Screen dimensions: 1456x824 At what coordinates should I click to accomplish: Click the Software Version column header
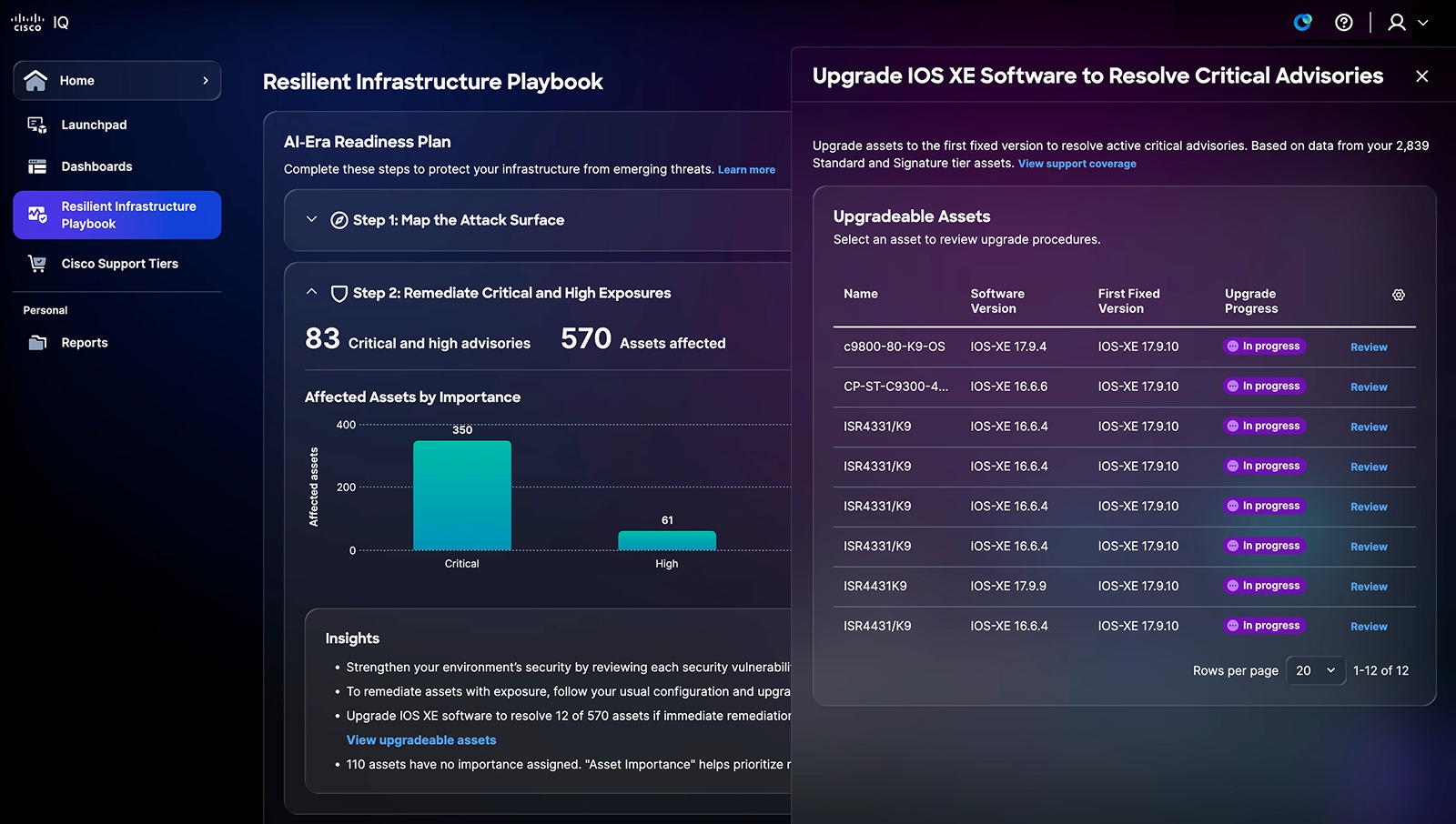point(997,301)
